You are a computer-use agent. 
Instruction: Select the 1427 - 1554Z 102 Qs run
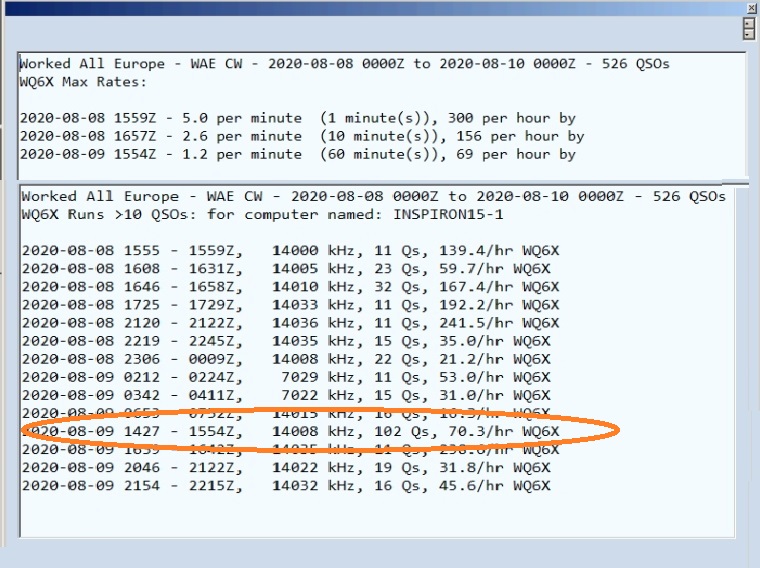point(290,431)
